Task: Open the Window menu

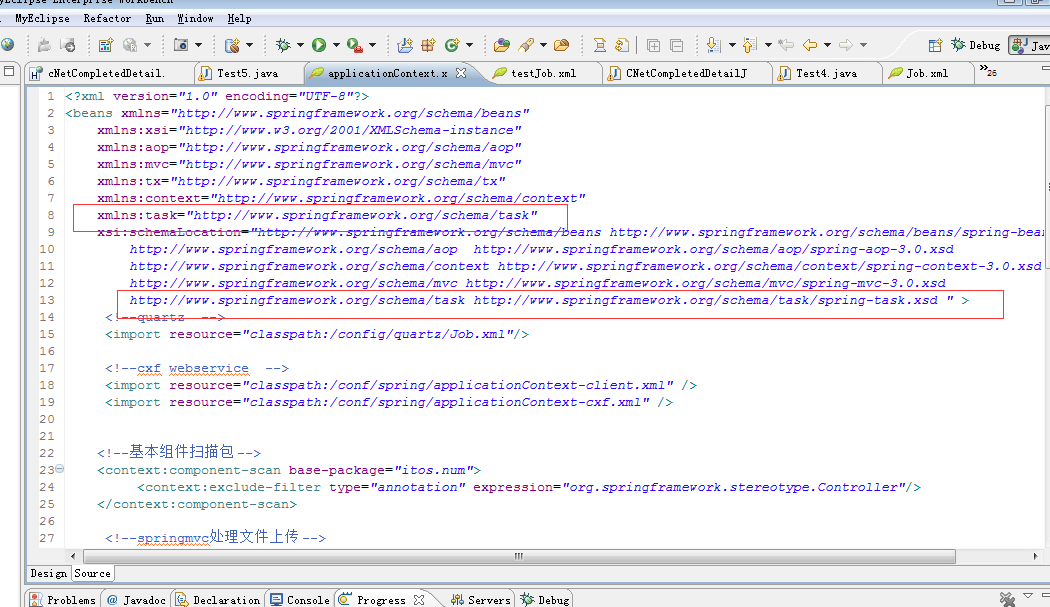Action: coord(195,18)
